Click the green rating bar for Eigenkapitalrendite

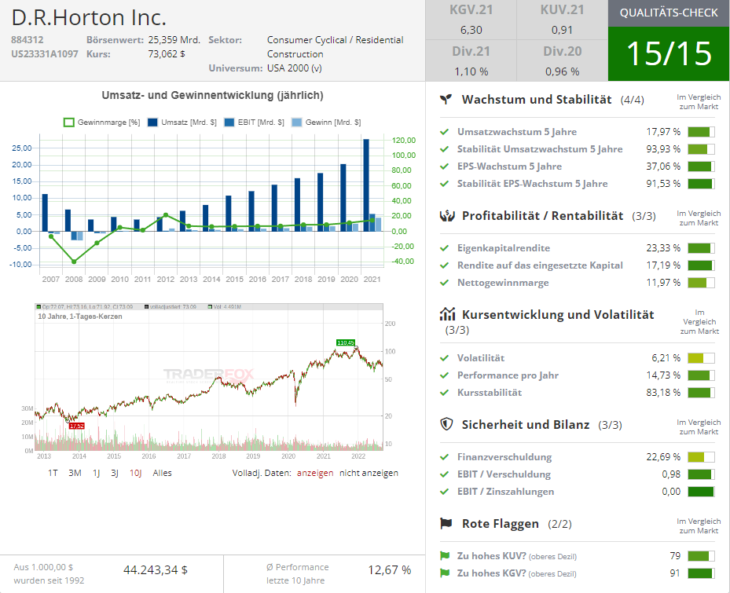tap(701, 248)
